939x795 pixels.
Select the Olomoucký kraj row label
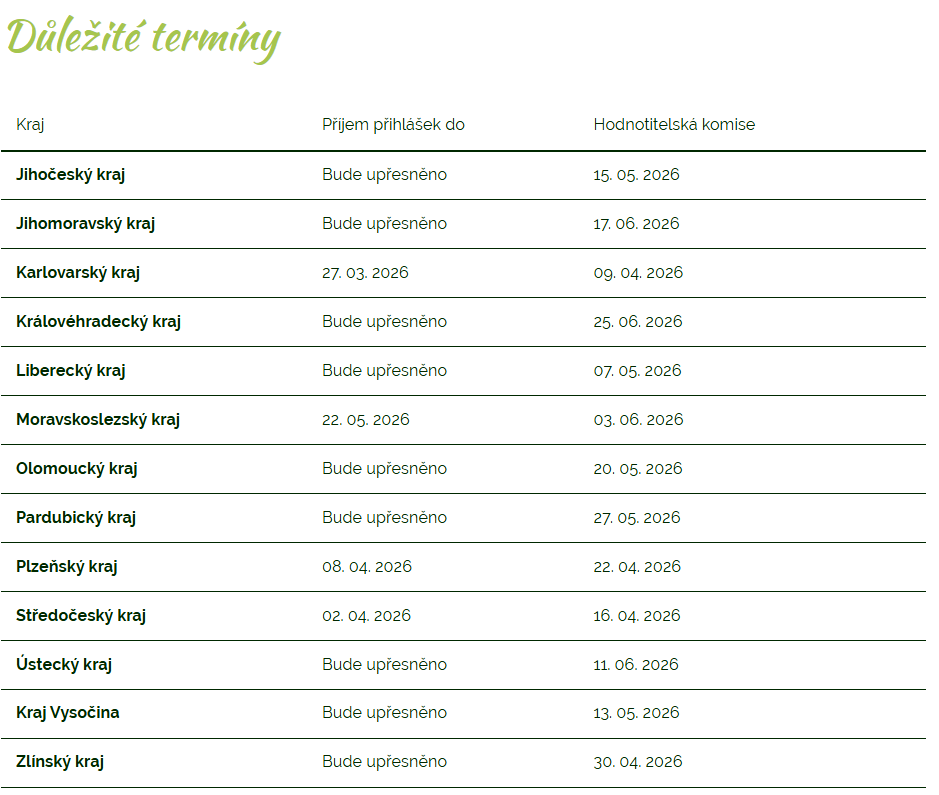click(77, 469)
